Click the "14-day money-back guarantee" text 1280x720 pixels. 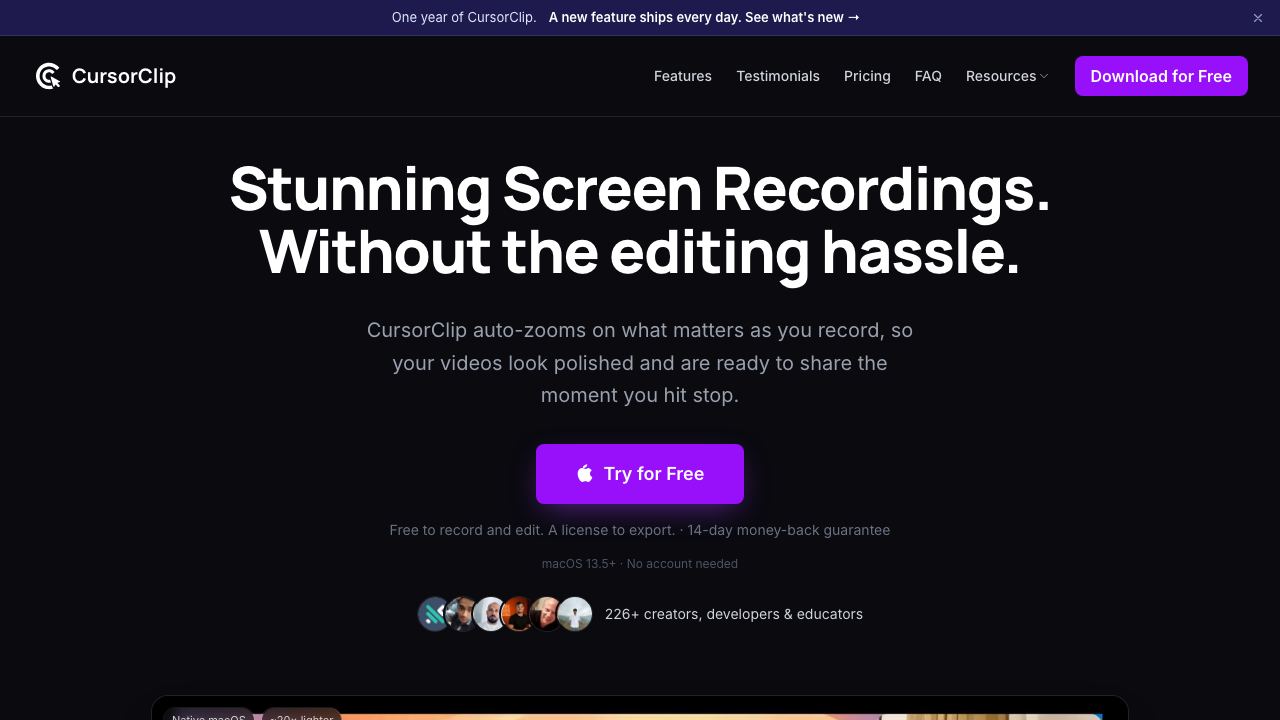(789, 530)
